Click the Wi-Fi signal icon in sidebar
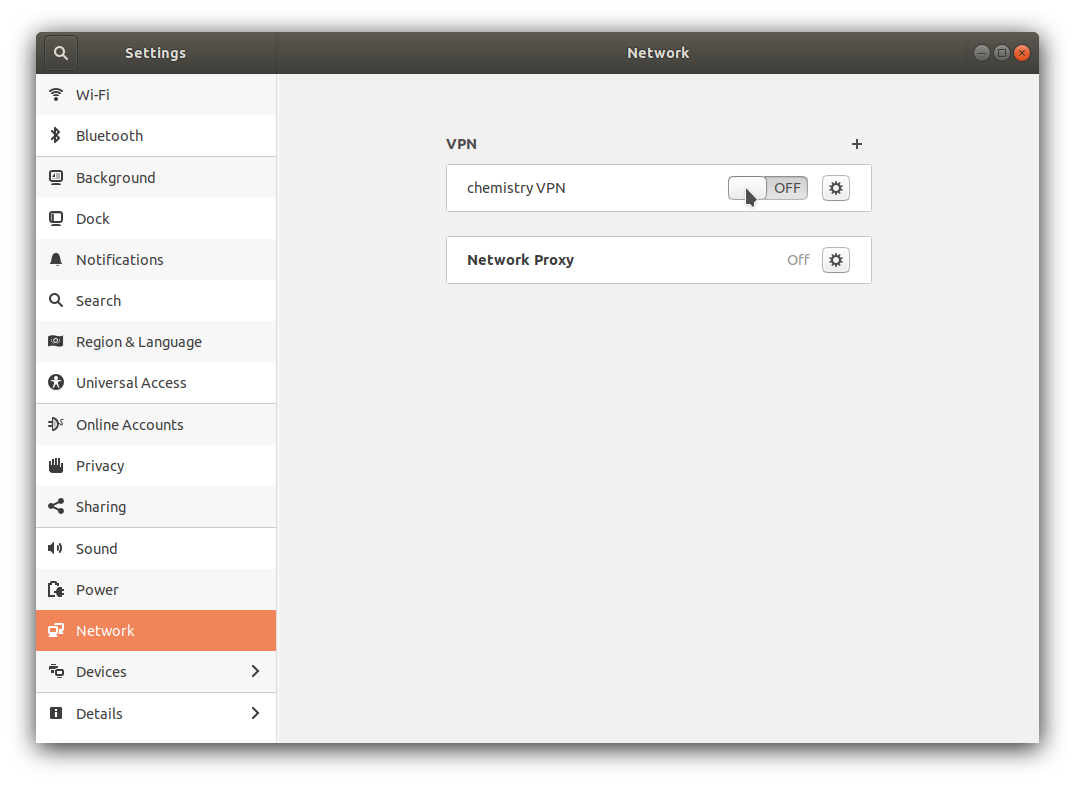The height and width of the screenshot is (785, 1077). click(x=56, y=94)
